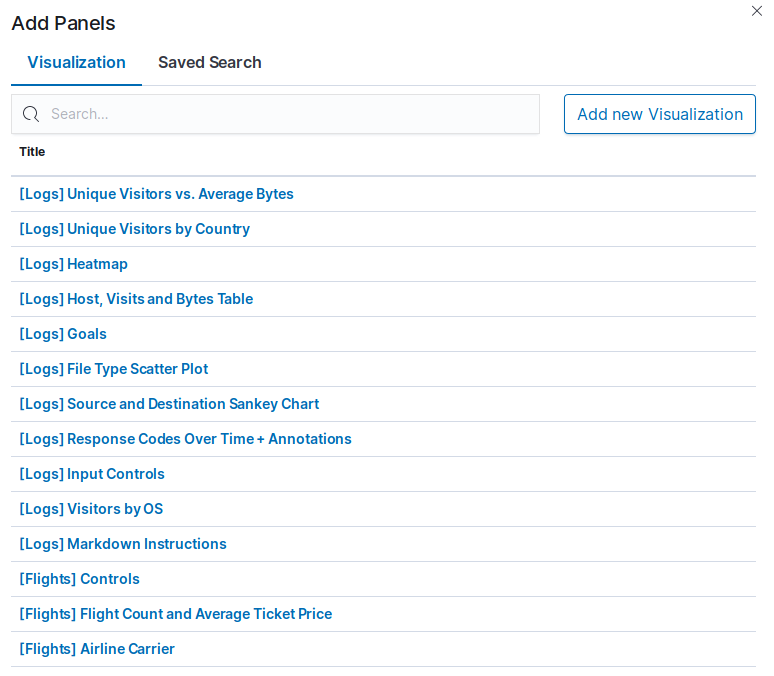This screenshot has height=676, width=774.
Task: Close the Add Panels flyout
Action: pos(756,11)
